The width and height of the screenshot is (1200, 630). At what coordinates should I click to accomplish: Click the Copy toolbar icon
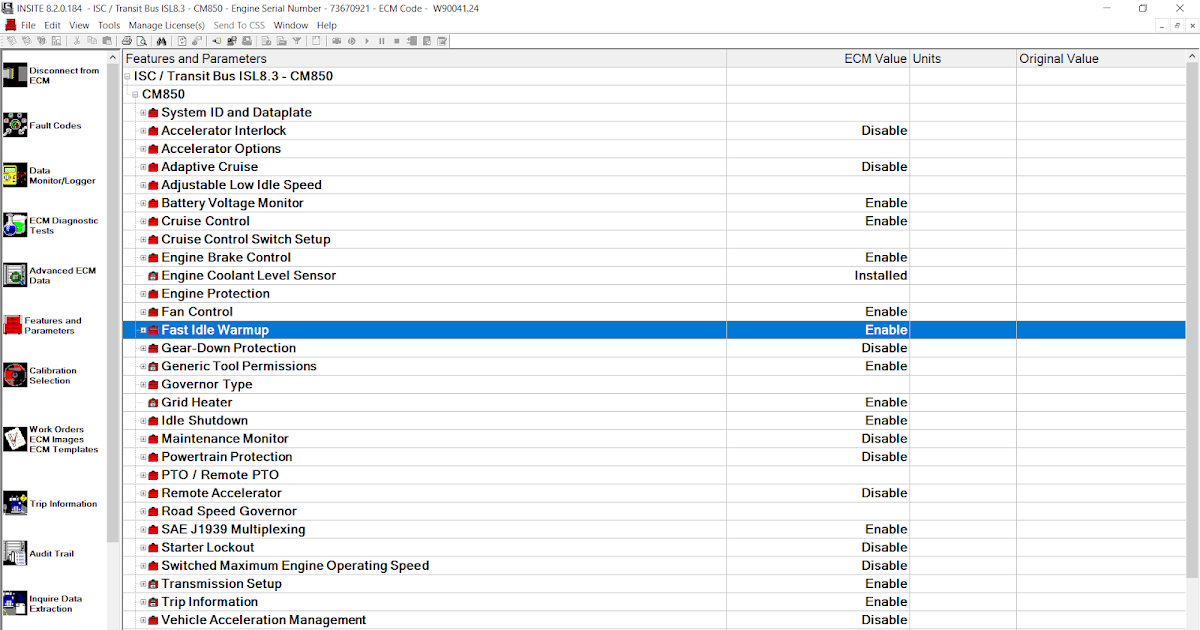click(x=92, y=41)
